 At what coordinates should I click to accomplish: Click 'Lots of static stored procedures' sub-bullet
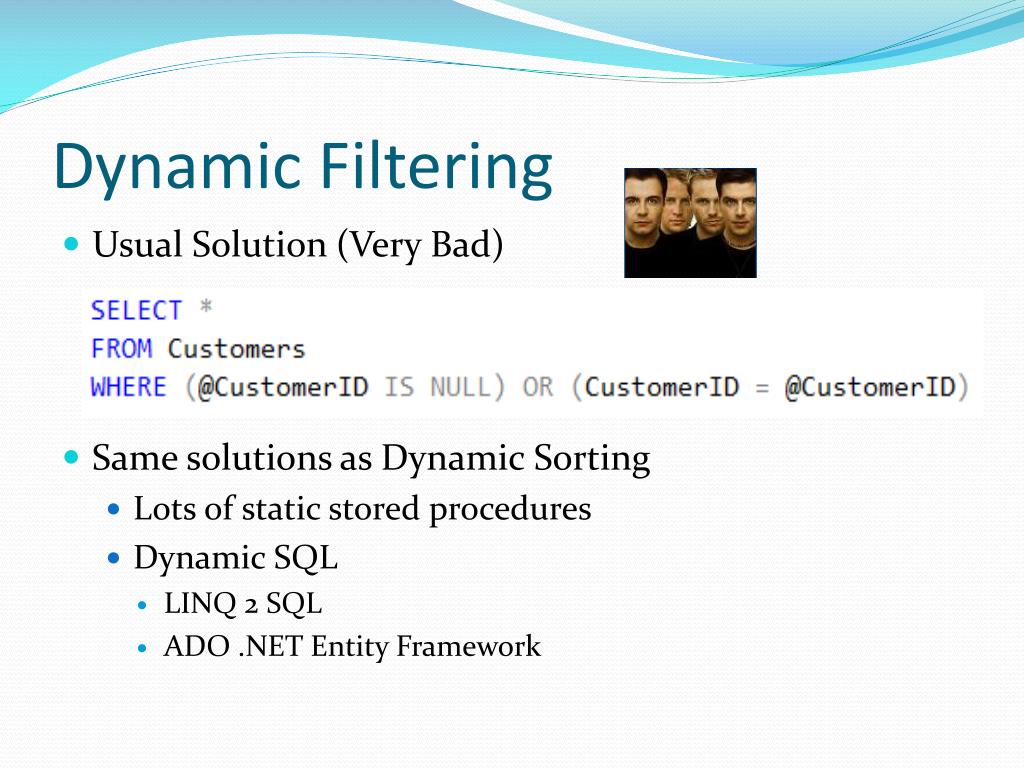(362, 509)
